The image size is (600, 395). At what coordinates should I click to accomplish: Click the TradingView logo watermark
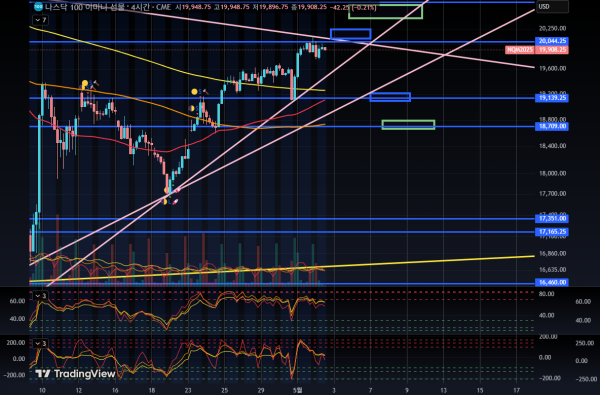(x=75, y=374)
